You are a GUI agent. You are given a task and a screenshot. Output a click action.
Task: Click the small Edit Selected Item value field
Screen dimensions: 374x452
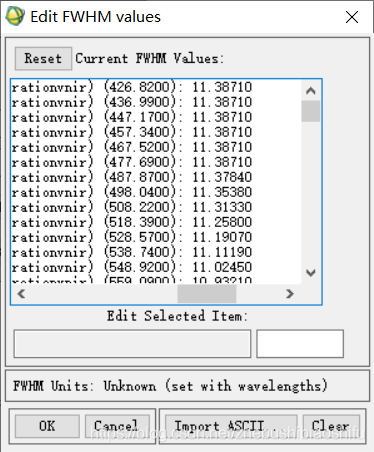coord(300,344)
